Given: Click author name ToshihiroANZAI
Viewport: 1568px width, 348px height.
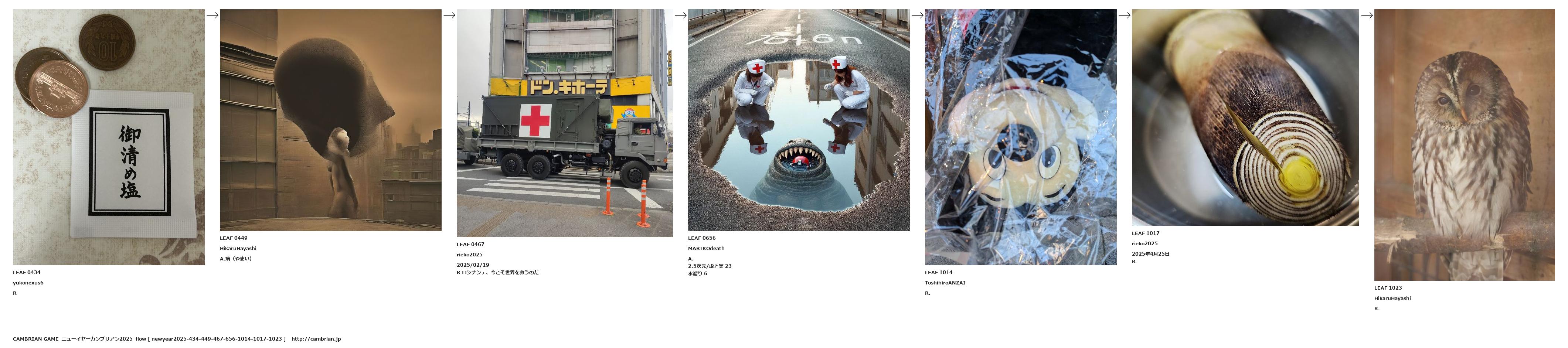Looking at the screenshot, I should tap(945, 283).
